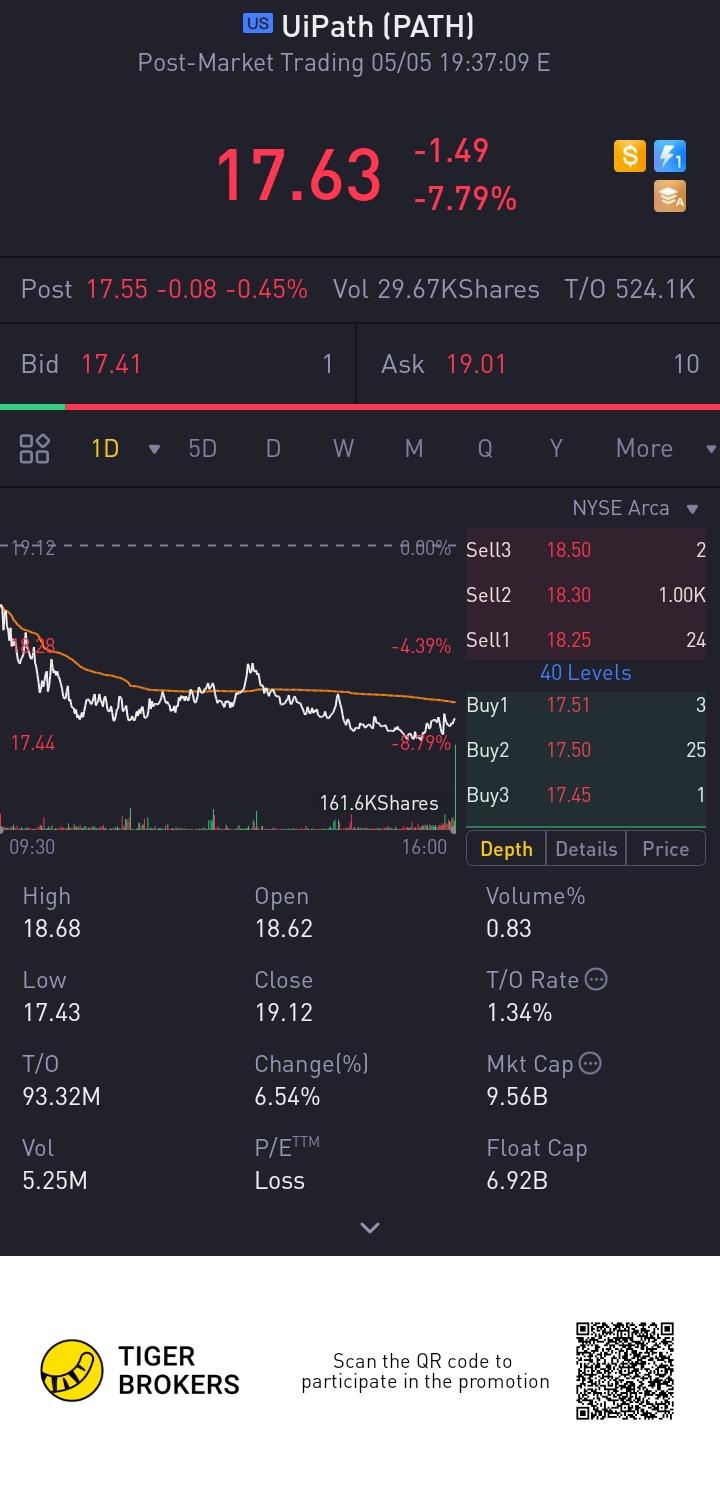Tap the Sell1 18.25 order row
Image resolution: width=720 pixels, height=1486 pixels.
[x=586, y=640]
